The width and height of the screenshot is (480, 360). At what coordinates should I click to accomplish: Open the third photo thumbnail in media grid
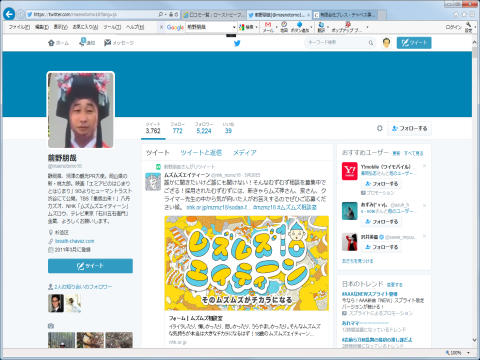(119, 340)
